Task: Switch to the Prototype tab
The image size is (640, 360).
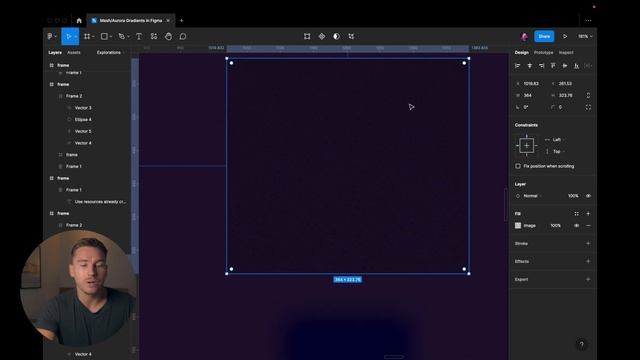Action: tap(543, 53)
